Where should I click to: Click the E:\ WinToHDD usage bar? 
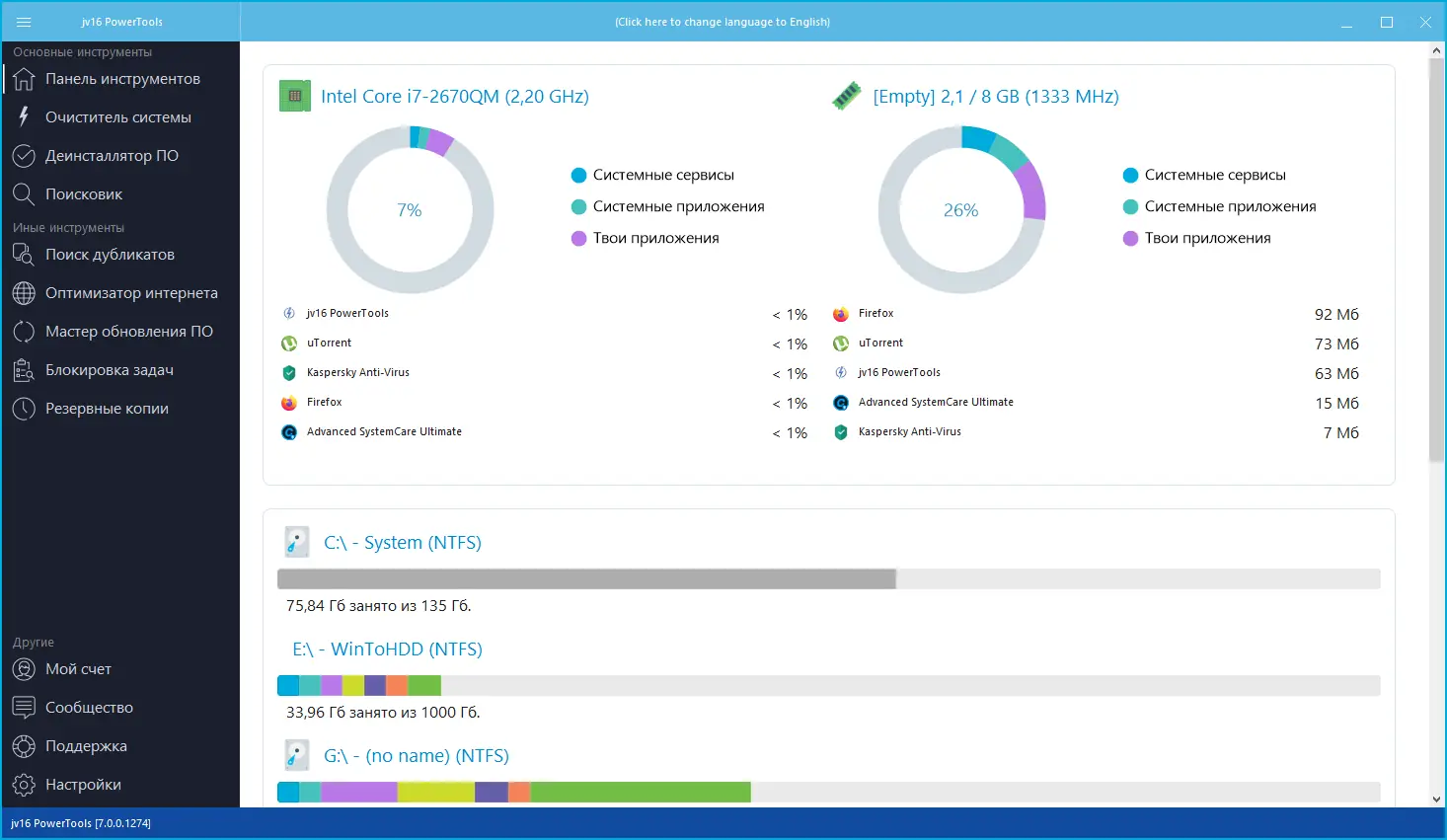coord(829,685)
